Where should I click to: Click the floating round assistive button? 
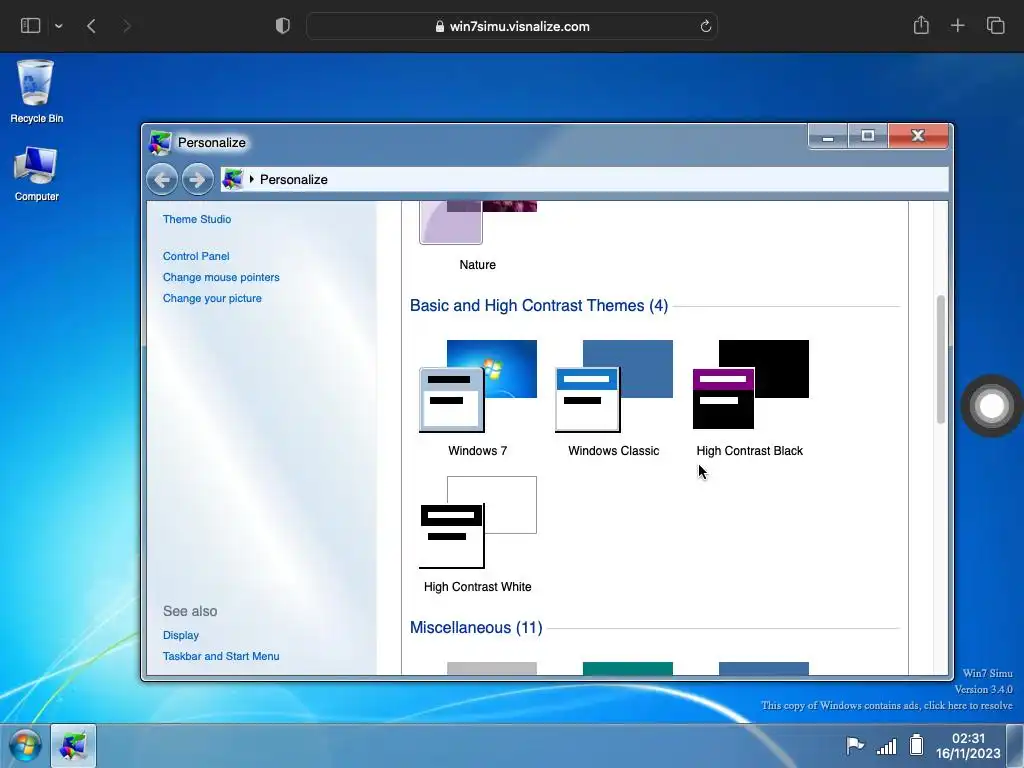click(x=991, y=406)
